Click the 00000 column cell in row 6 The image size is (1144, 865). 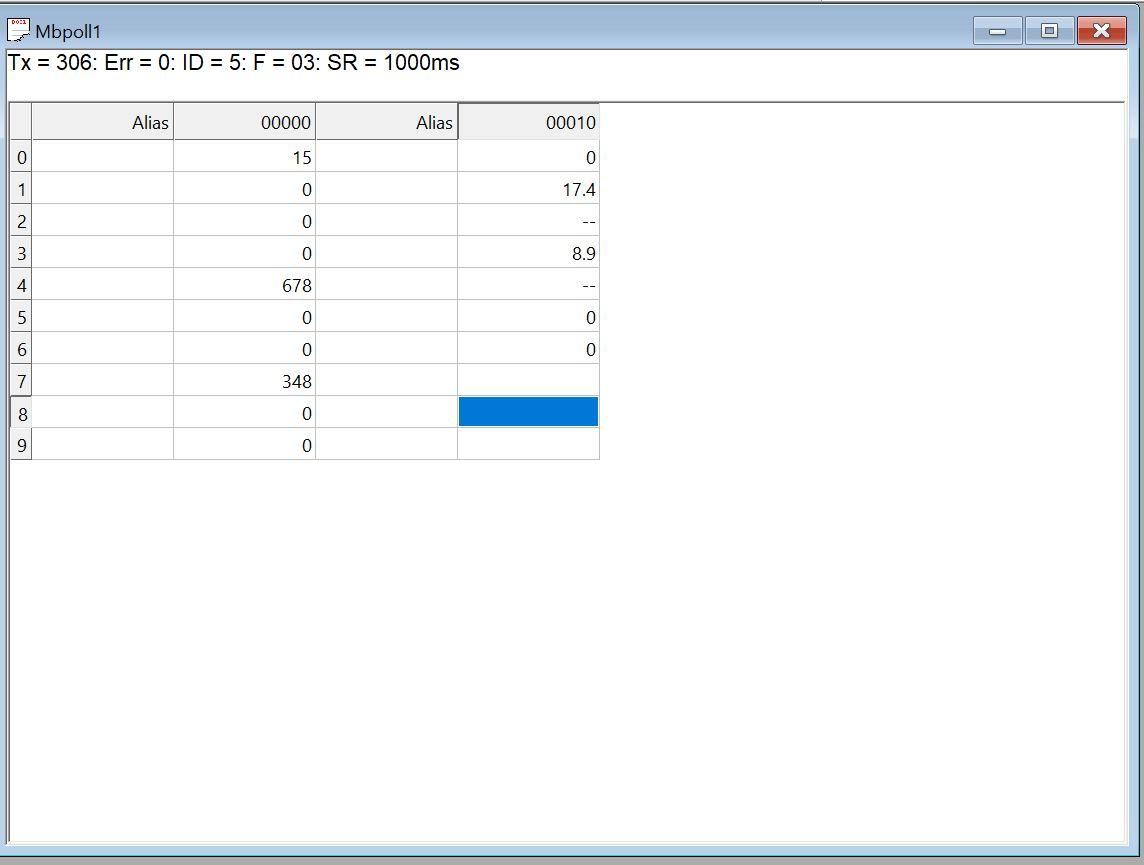point(244,349)
